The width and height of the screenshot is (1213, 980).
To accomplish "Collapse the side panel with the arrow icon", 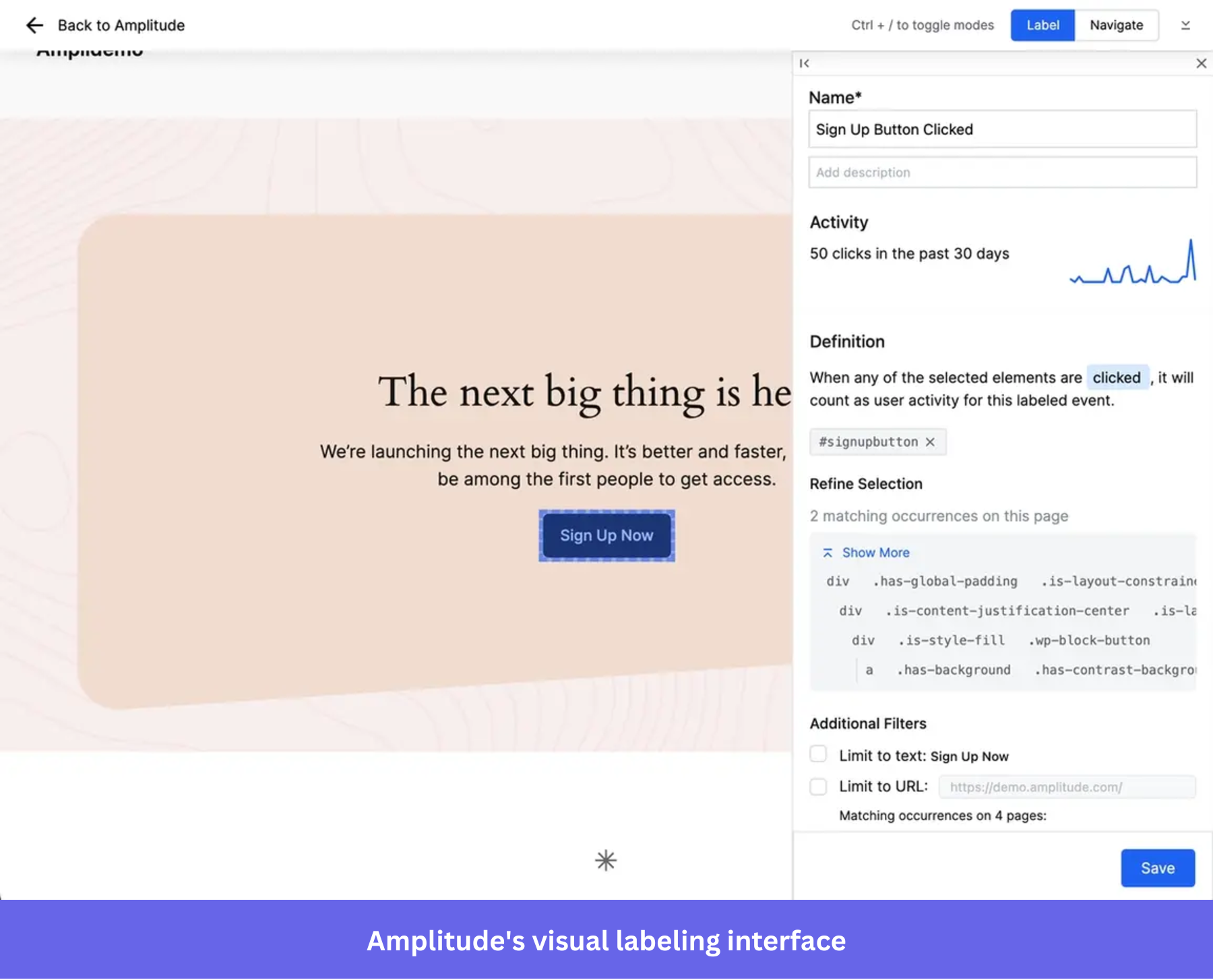I will coord(804,63).
